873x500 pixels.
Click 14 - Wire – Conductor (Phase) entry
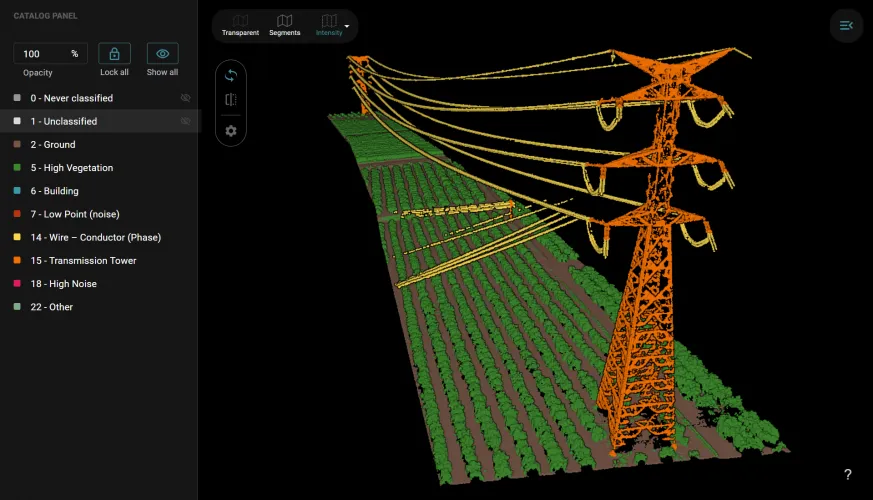(95, 237)
